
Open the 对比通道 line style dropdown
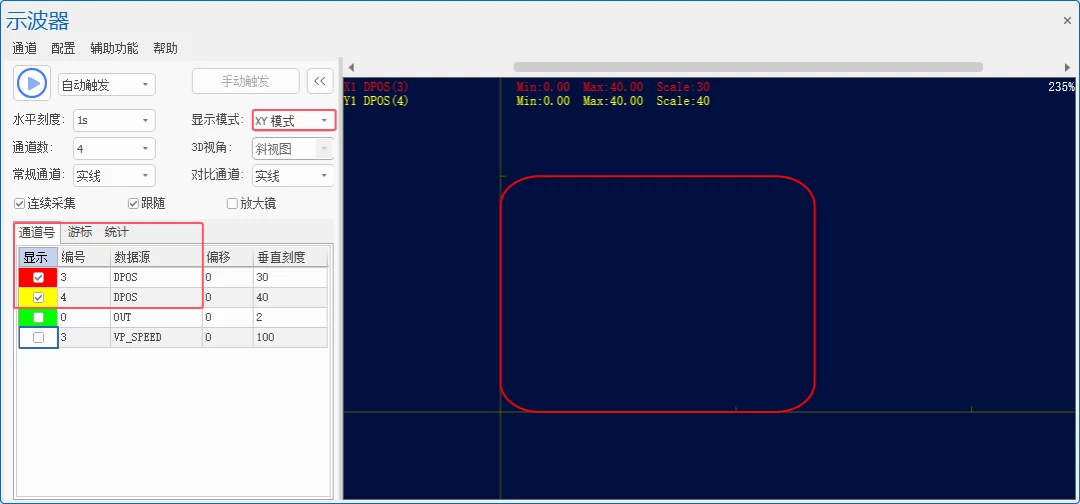(293, 176)
